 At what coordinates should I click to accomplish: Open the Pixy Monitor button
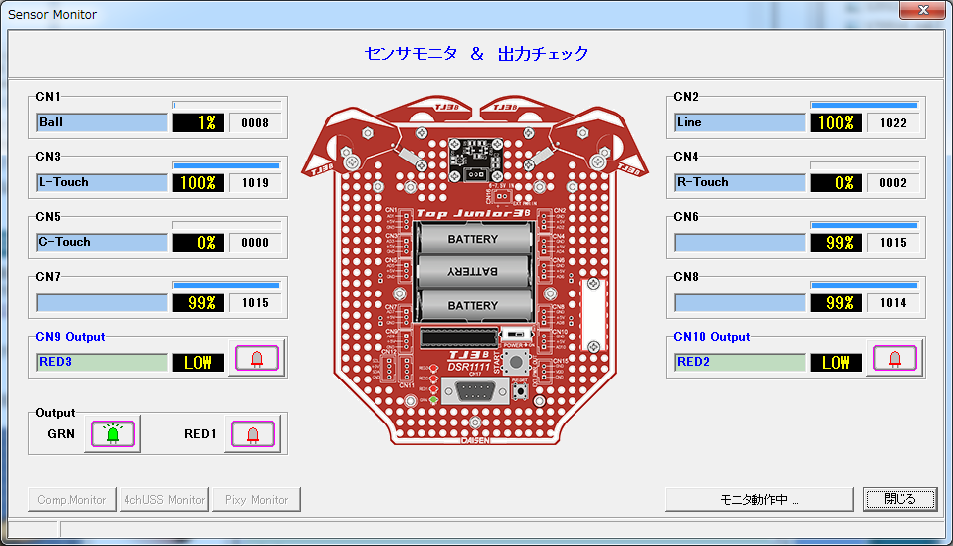coord(256,500)
